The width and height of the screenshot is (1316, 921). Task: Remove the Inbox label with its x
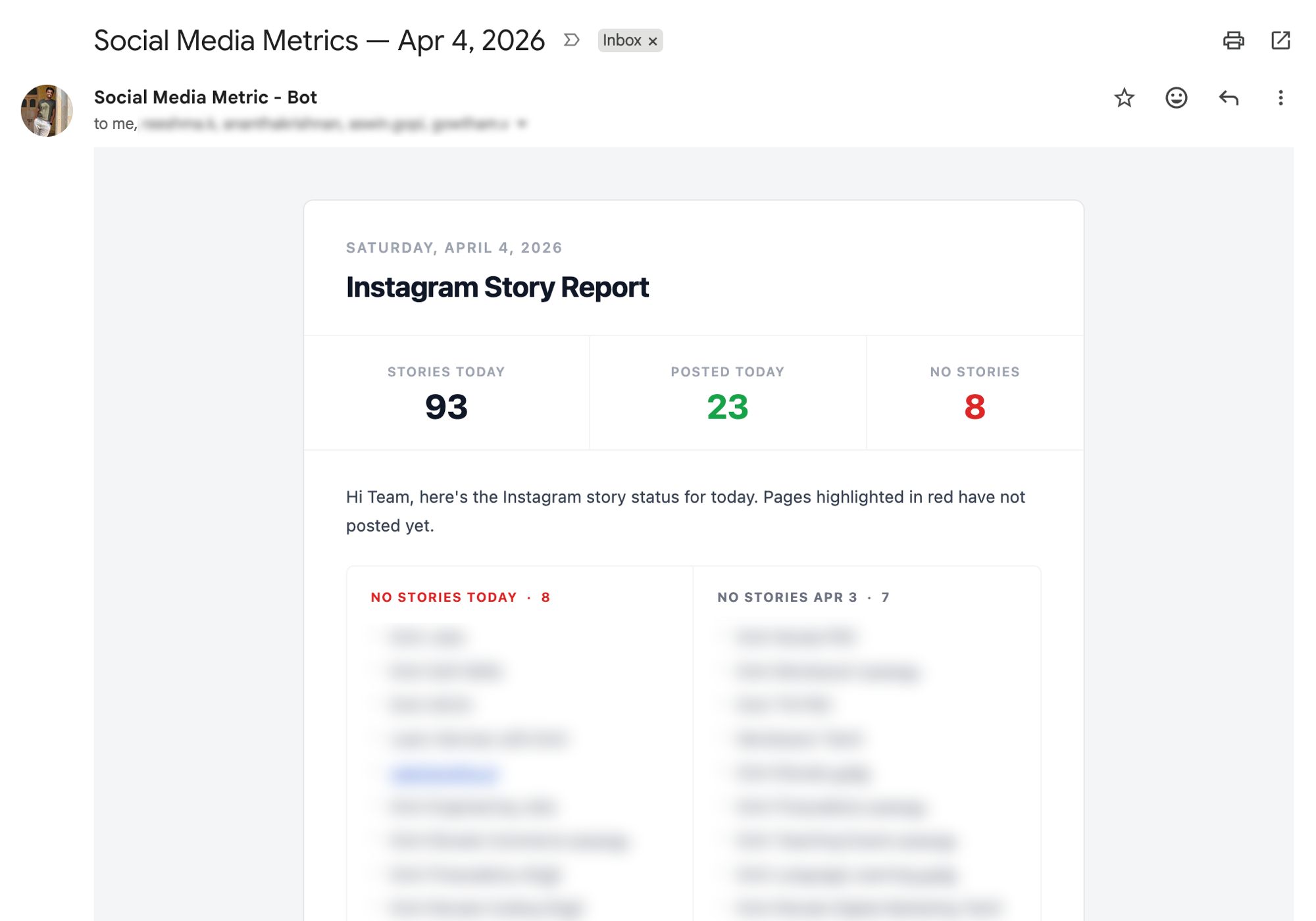[x=652, y=41]
